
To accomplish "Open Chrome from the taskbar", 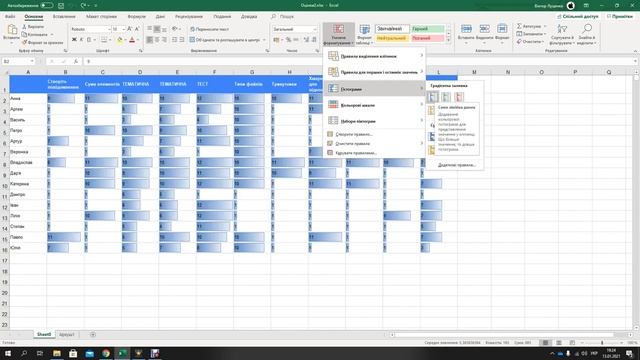I will 106,353.
